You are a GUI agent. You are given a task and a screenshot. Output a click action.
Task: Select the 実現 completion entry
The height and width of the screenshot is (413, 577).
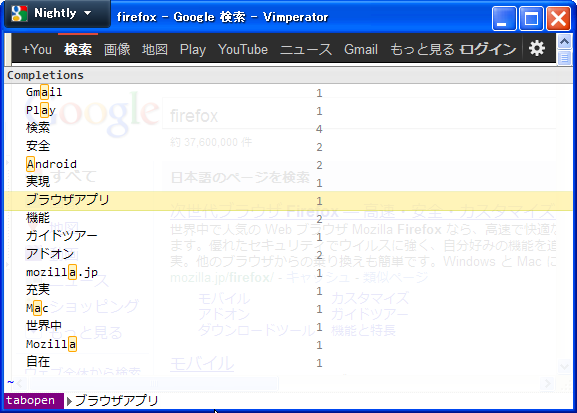point(288,183)
